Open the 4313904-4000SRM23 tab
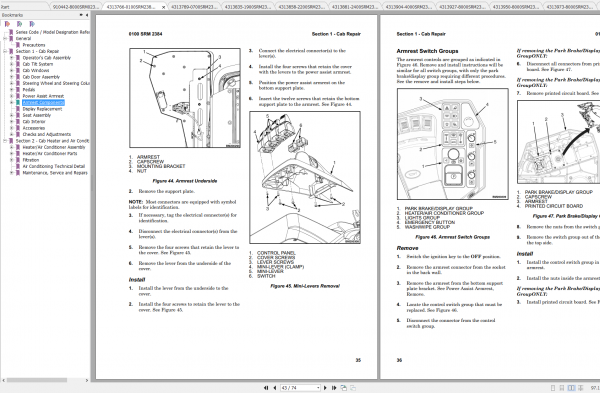The height and width of the screenshot is (393, 600). pos(408,7)
